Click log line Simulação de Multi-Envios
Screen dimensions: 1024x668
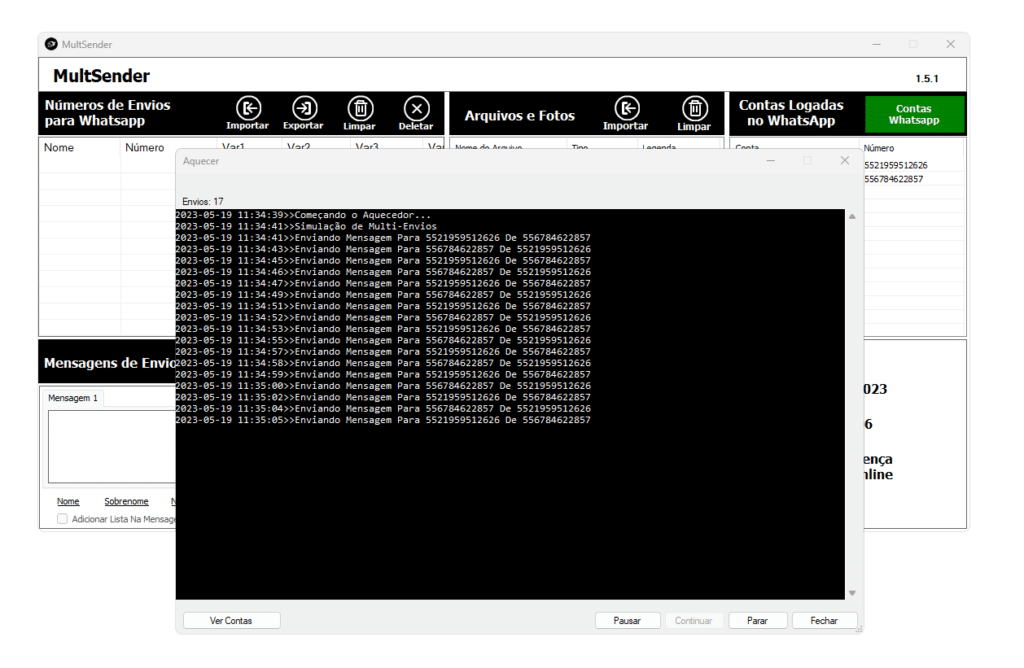coord(306,226)
